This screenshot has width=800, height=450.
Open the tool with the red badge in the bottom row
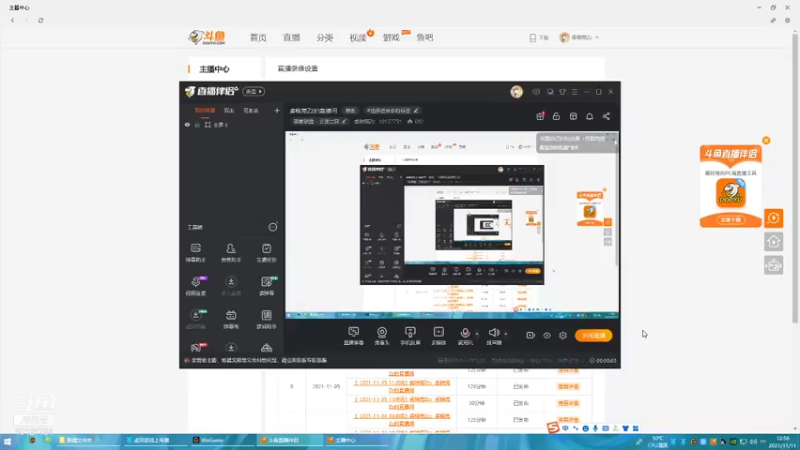click(x=196, y=348)
